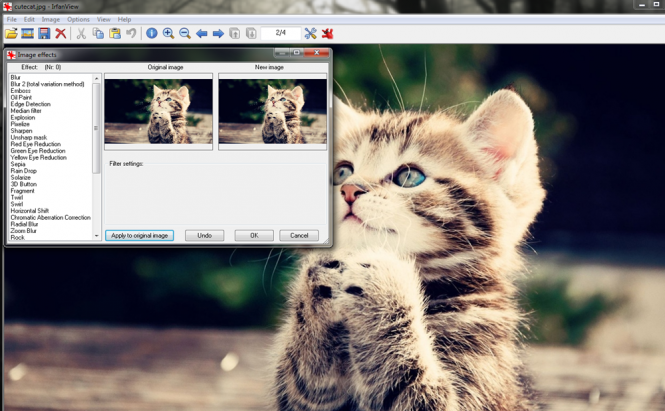Image resolution: width=665 pixels, height=411 pixels.
Task: Select Red Eye Reduction effect
Action: click(x=36, y=144)
